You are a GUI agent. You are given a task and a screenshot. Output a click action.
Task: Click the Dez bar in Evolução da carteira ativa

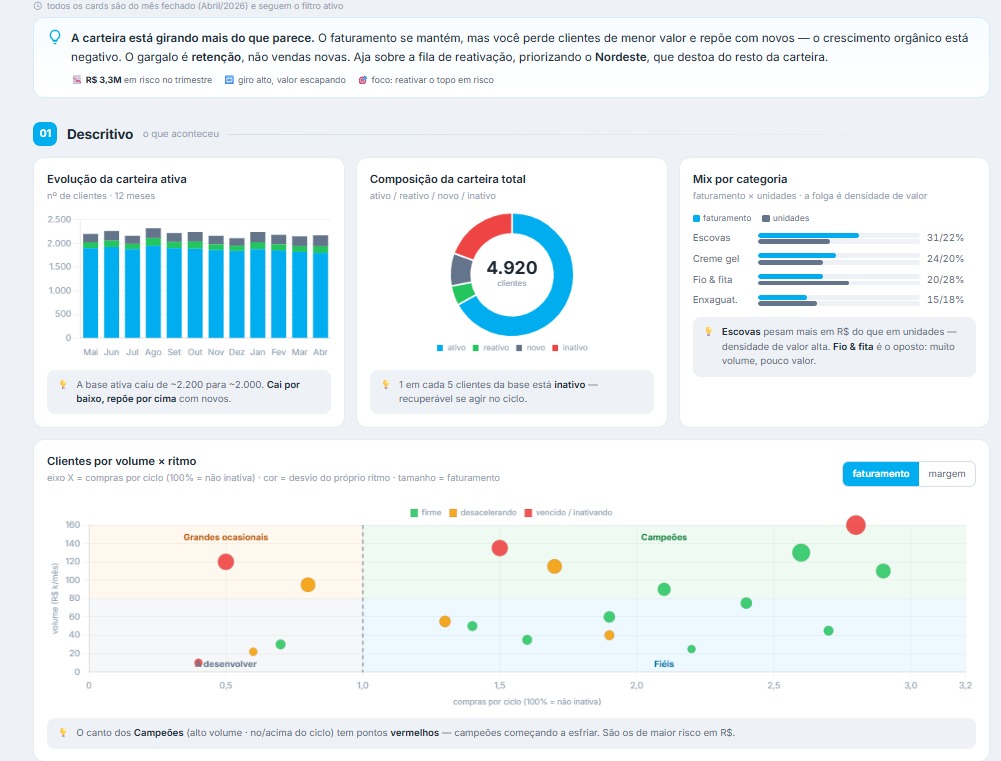click(237, 288)
